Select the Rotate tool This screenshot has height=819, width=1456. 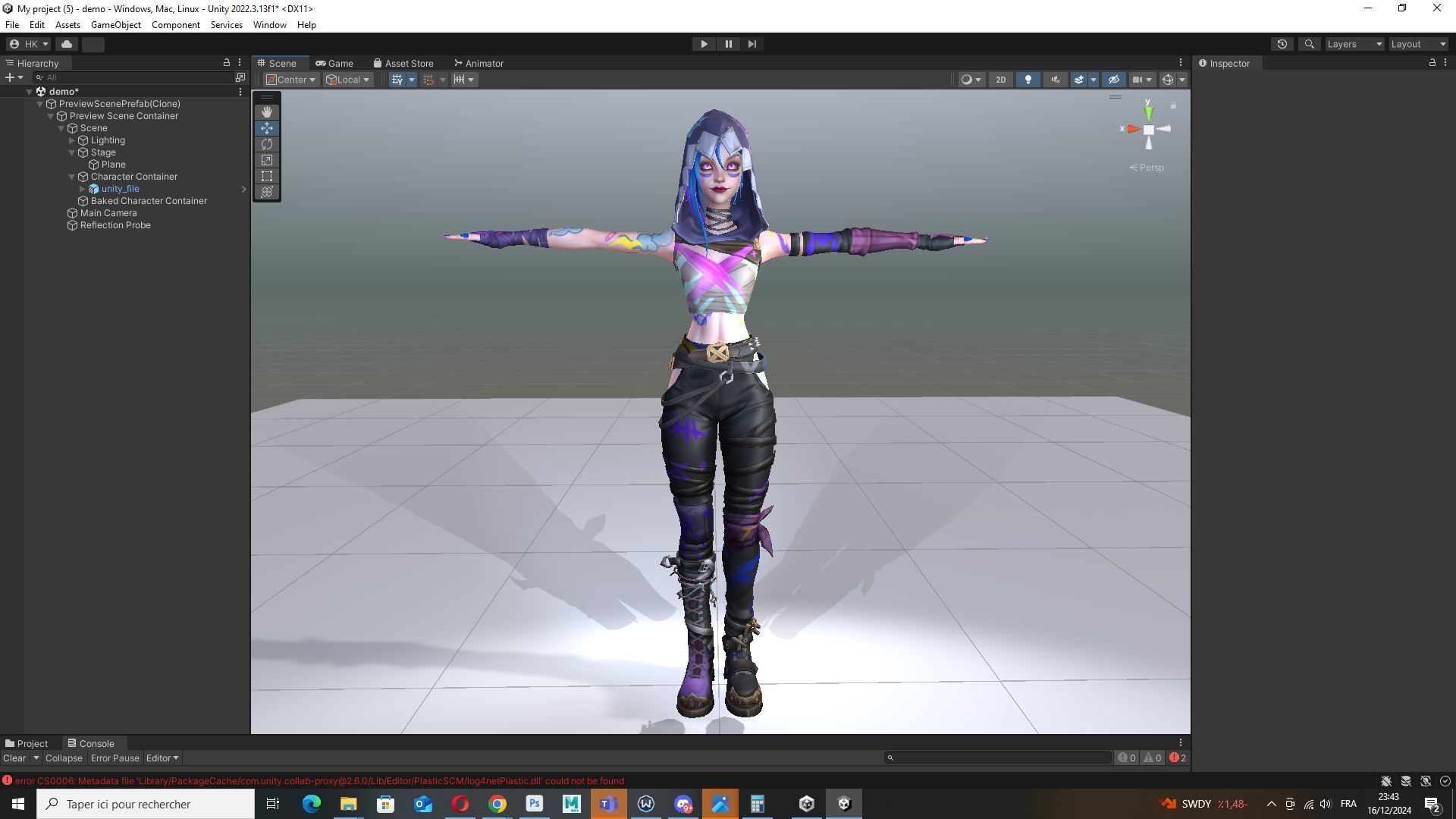(267, 144)
